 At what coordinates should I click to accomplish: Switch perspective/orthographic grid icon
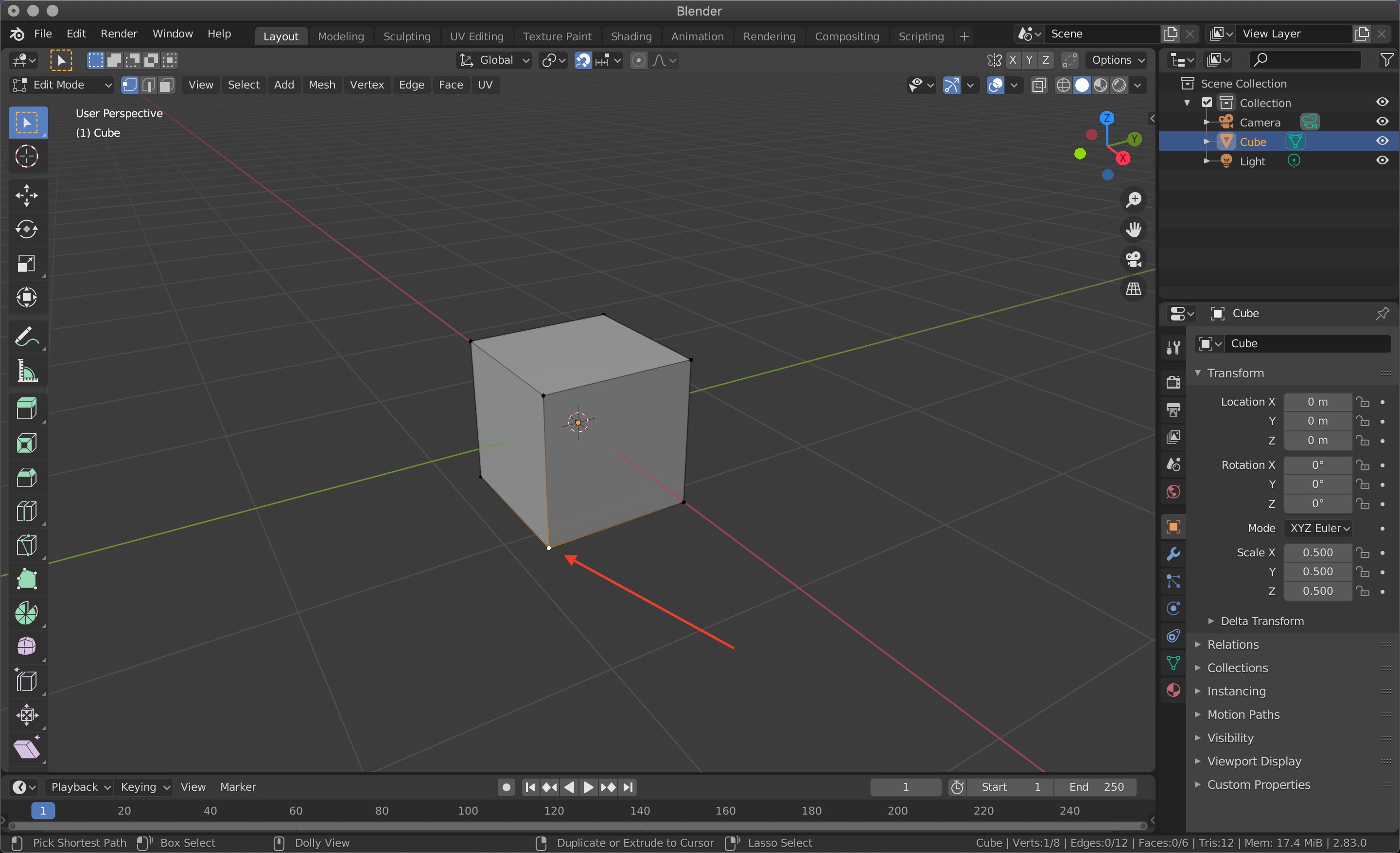click(1134, 289)
